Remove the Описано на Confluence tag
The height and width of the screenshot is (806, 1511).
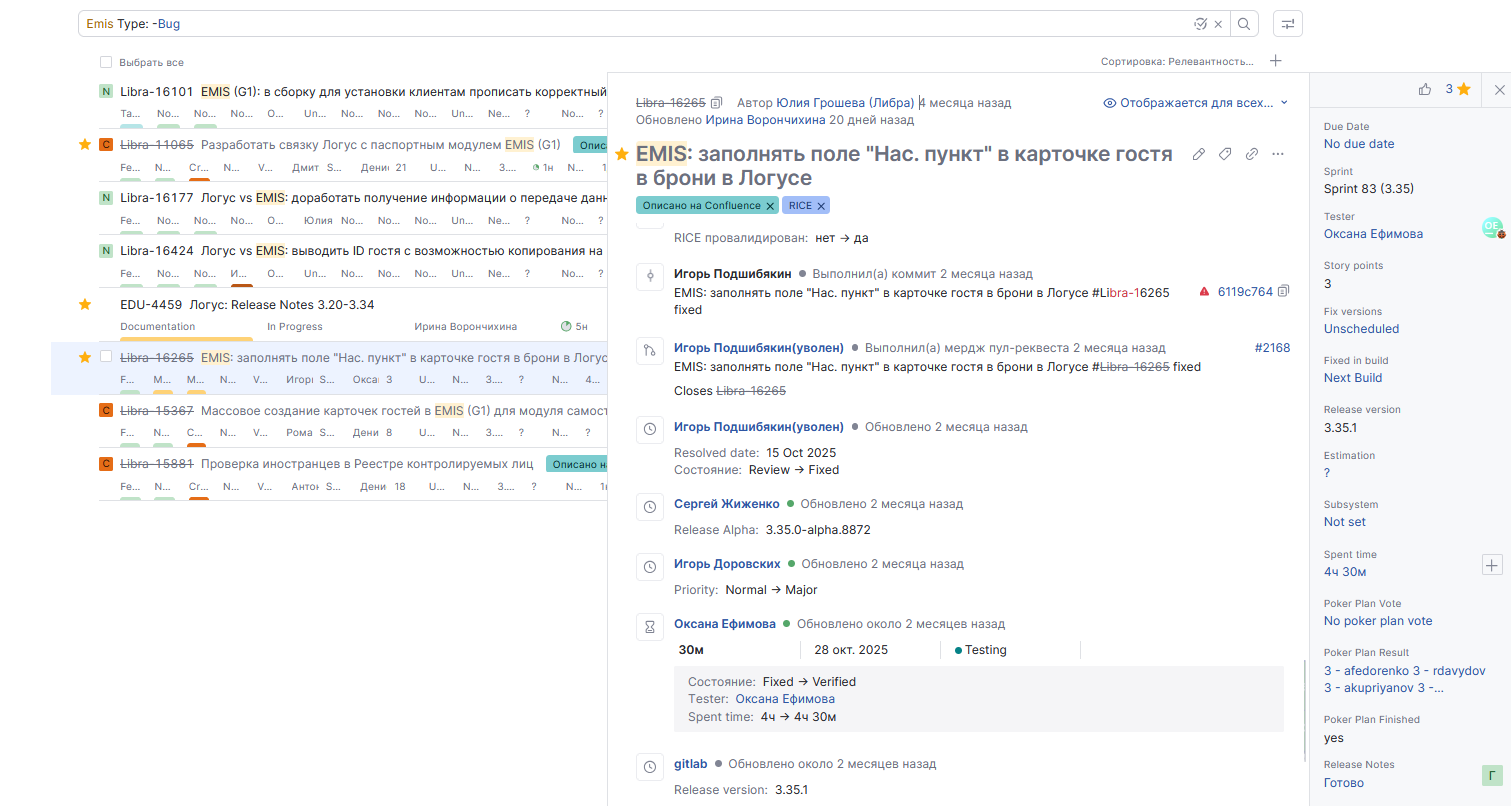pyautogui.click(x=770, y=206)
